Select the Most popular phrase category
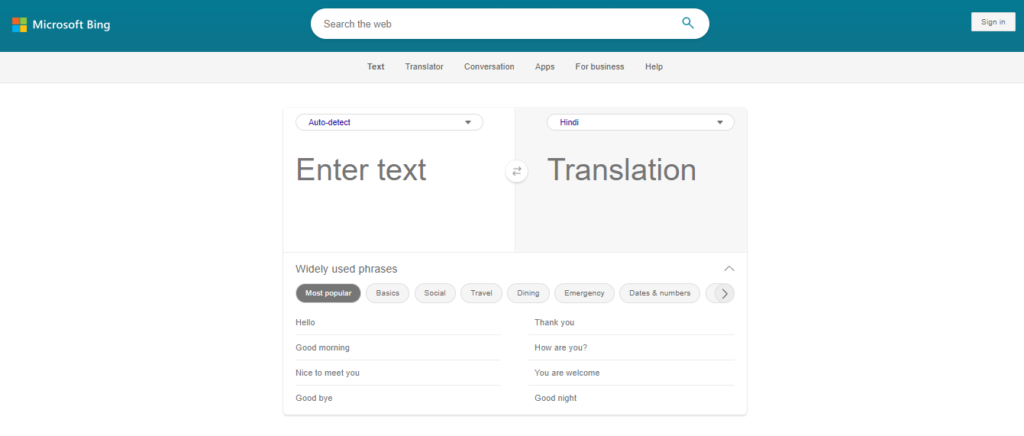 tap(328, 293)
